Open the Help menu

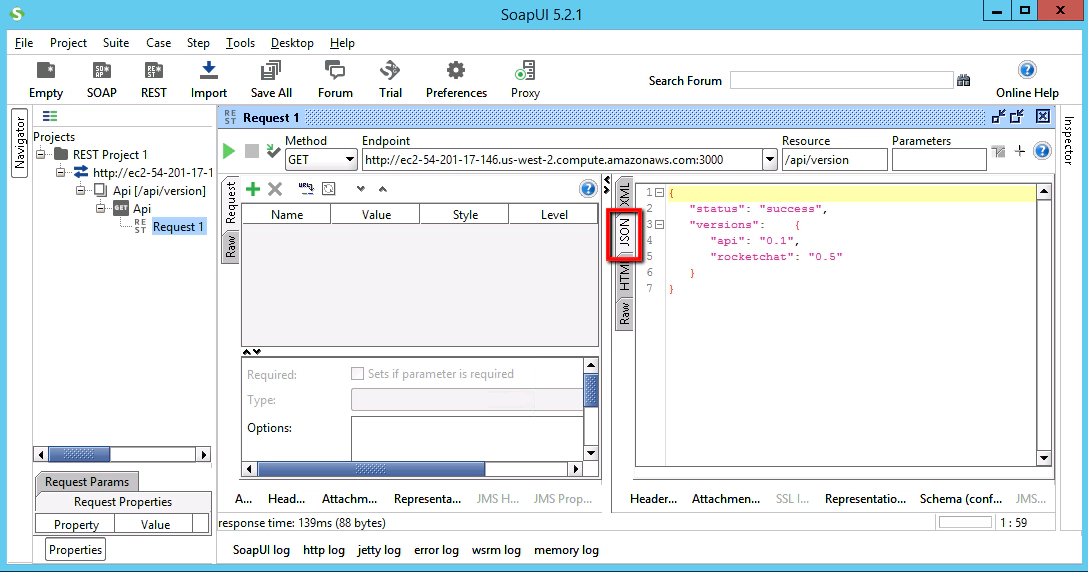342,43
